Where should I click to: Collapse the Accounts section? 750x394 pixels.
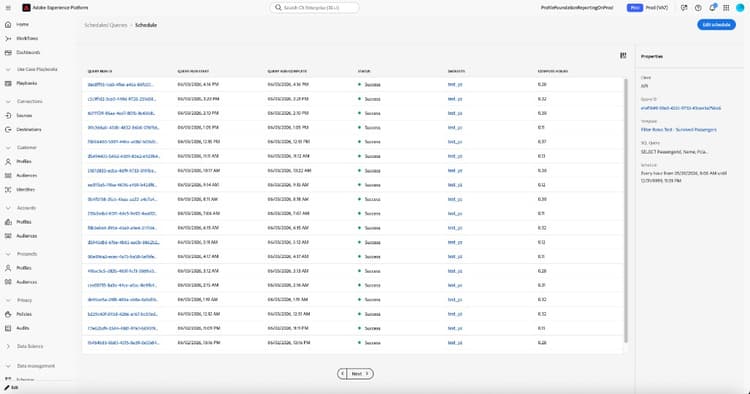pos(8,208)
